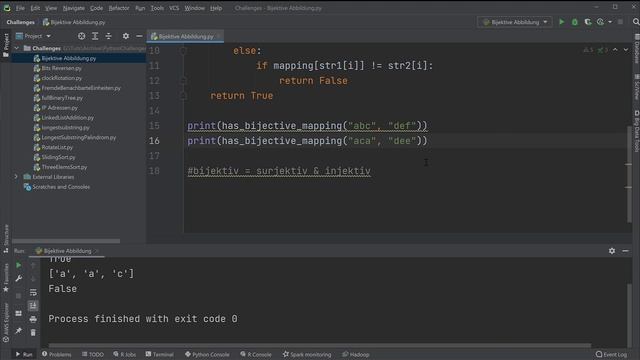
Task: Open the Database side tool window
Action: coord(636,49)
